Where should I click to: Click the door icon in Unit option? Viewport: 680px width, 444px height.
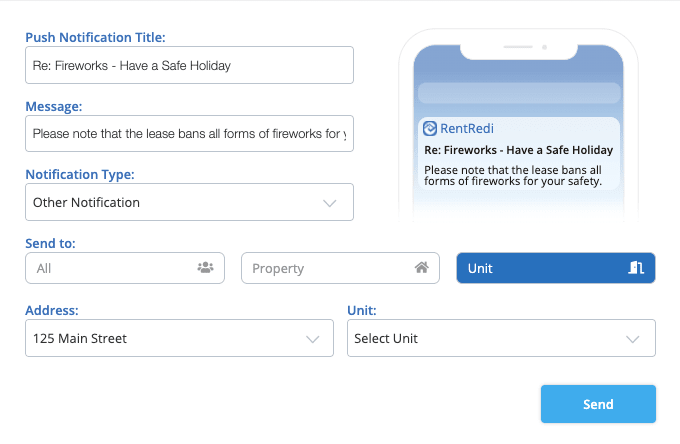(x=636, y=268)
